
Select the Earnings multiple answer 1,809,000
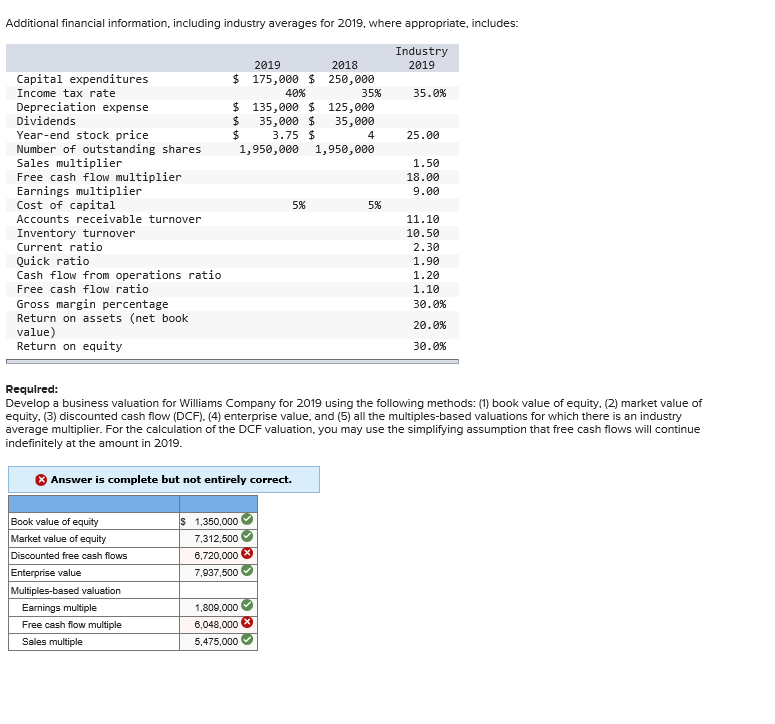click(216, 608)
